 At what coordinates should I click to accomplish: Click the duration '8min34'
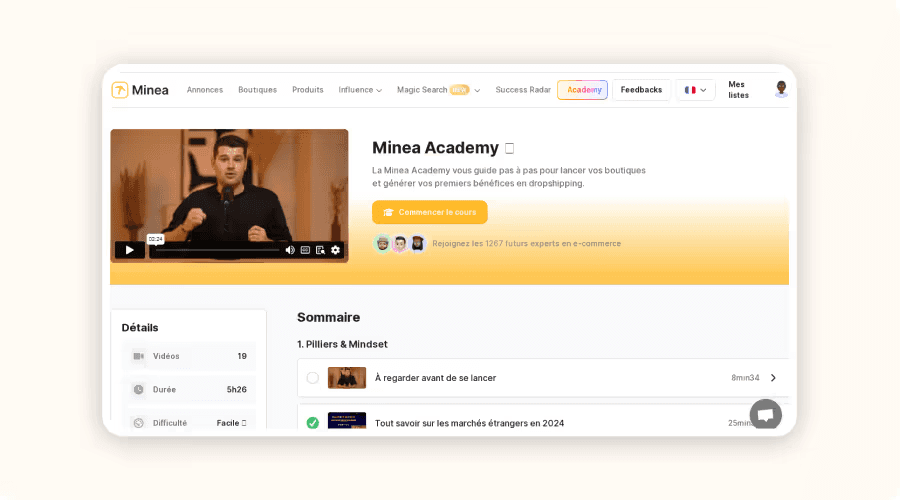tap(745, 378)
